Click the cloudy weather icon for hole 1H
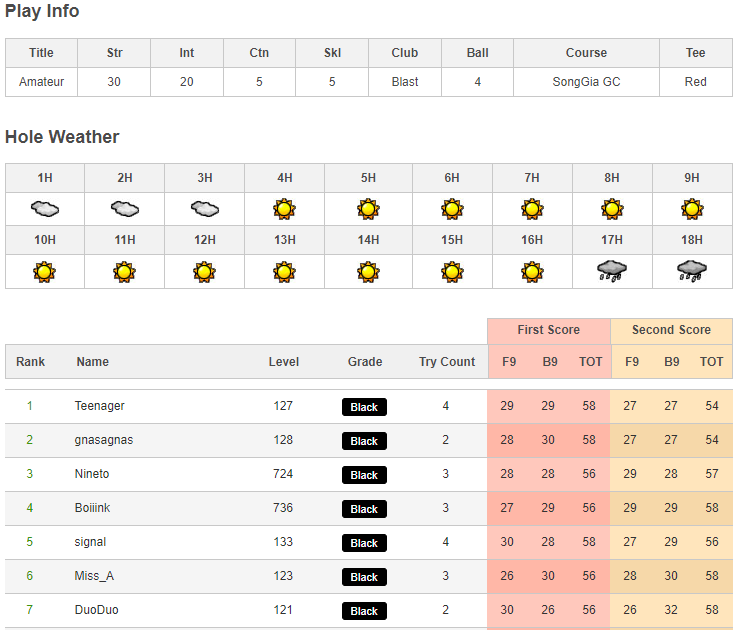 click(x=45, y=209)
